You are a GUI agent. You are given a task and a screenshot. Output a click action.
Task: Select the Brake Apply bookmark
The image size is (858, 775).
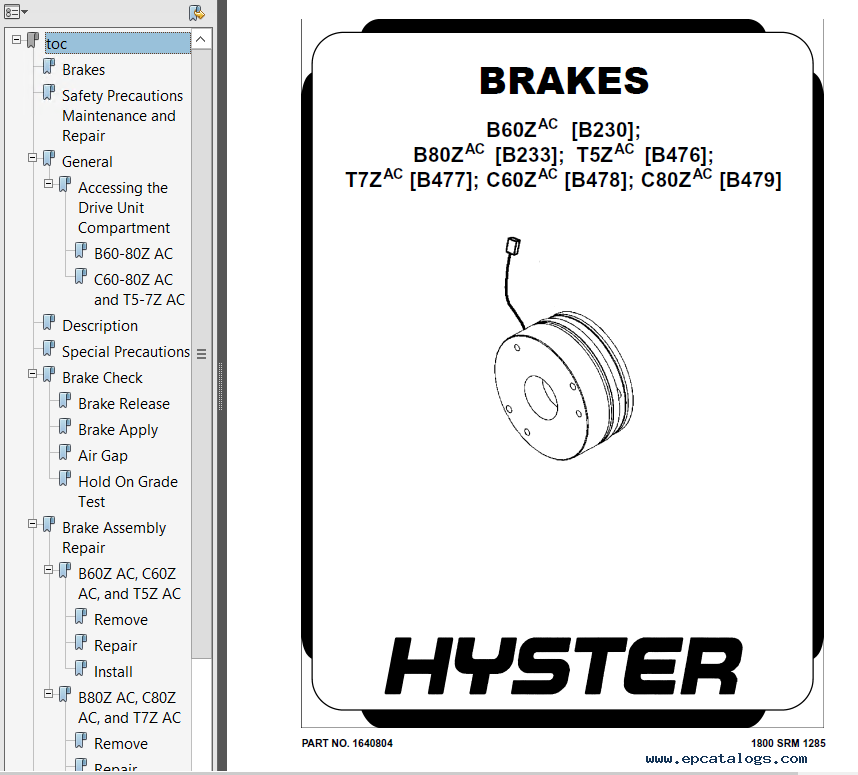[118, 430]
